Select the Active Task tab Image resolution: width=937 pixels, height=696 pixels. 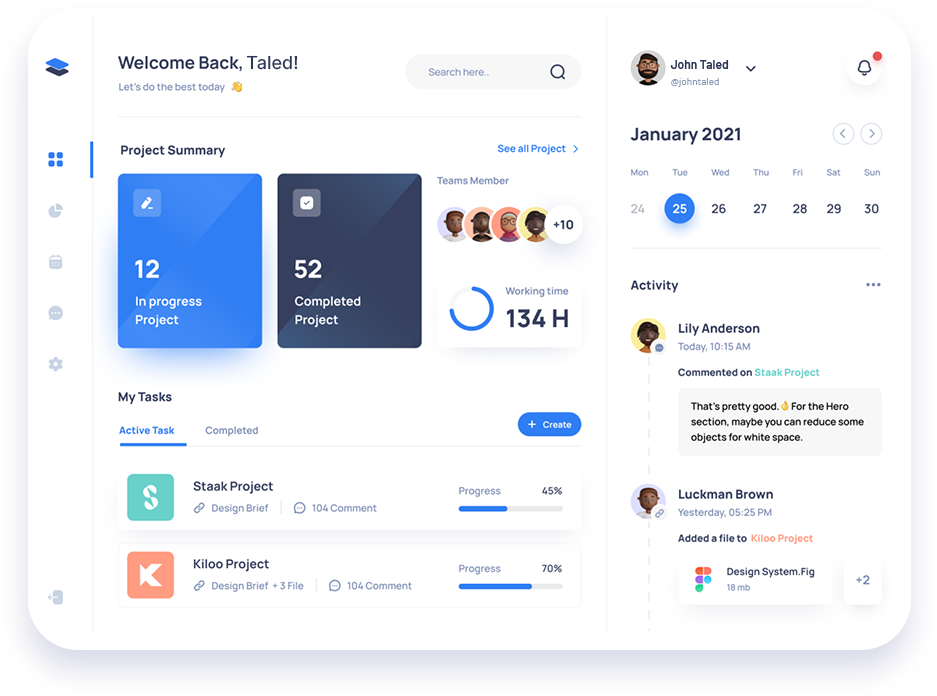147,431
